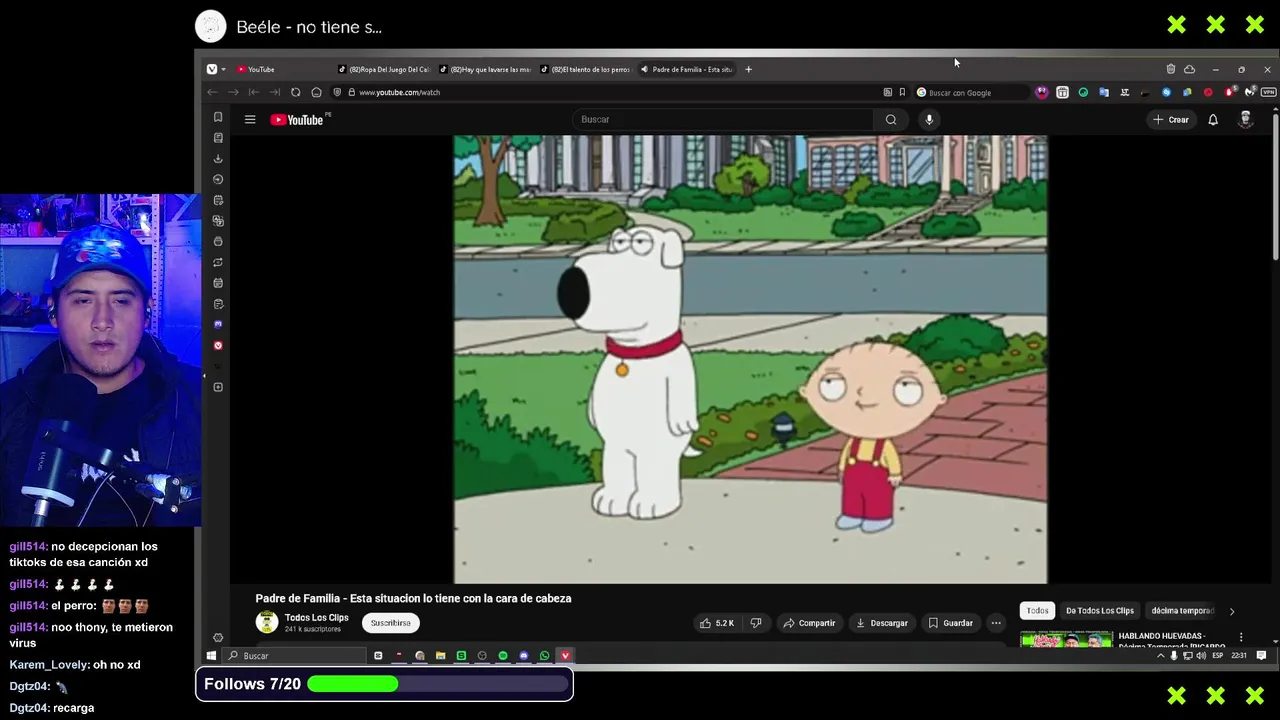1280x720 pixels.
Task: Open a new browser tab
Action: (x=748, y=69)
